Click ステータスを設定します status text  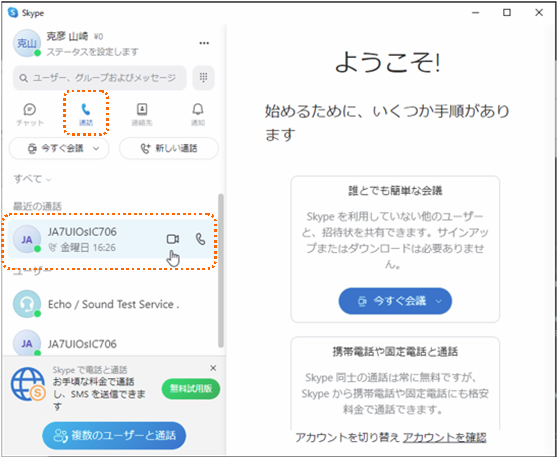(92, 52)
